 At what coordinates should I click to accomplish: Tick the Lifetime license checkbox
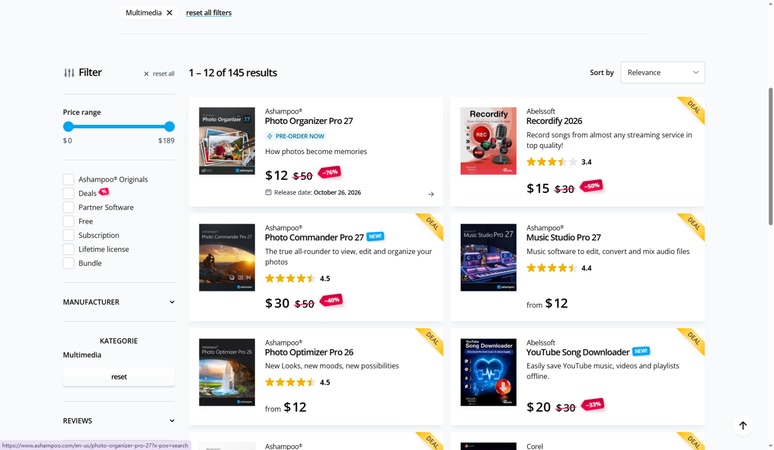(x=69, y=249)
